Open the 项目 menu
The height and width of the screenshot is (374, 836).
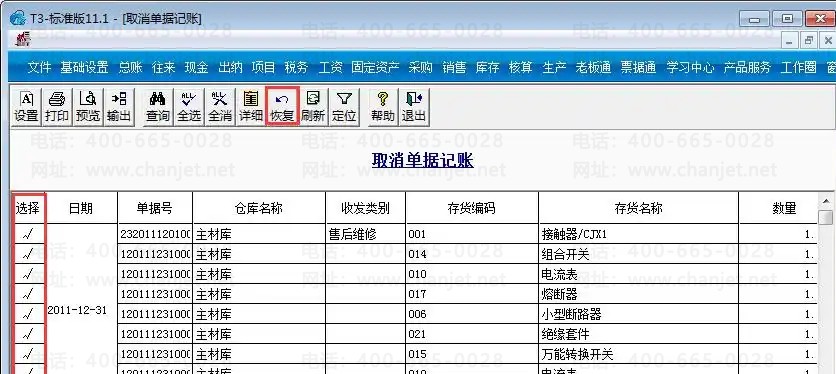[x=263, y=67]
